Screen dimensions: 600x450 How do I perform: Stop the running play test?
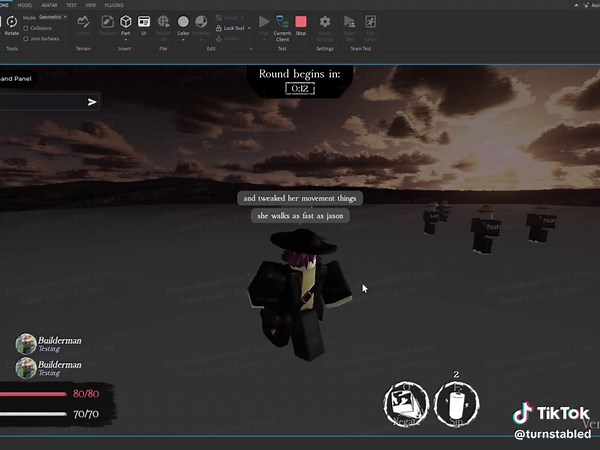tap(301, 24)
